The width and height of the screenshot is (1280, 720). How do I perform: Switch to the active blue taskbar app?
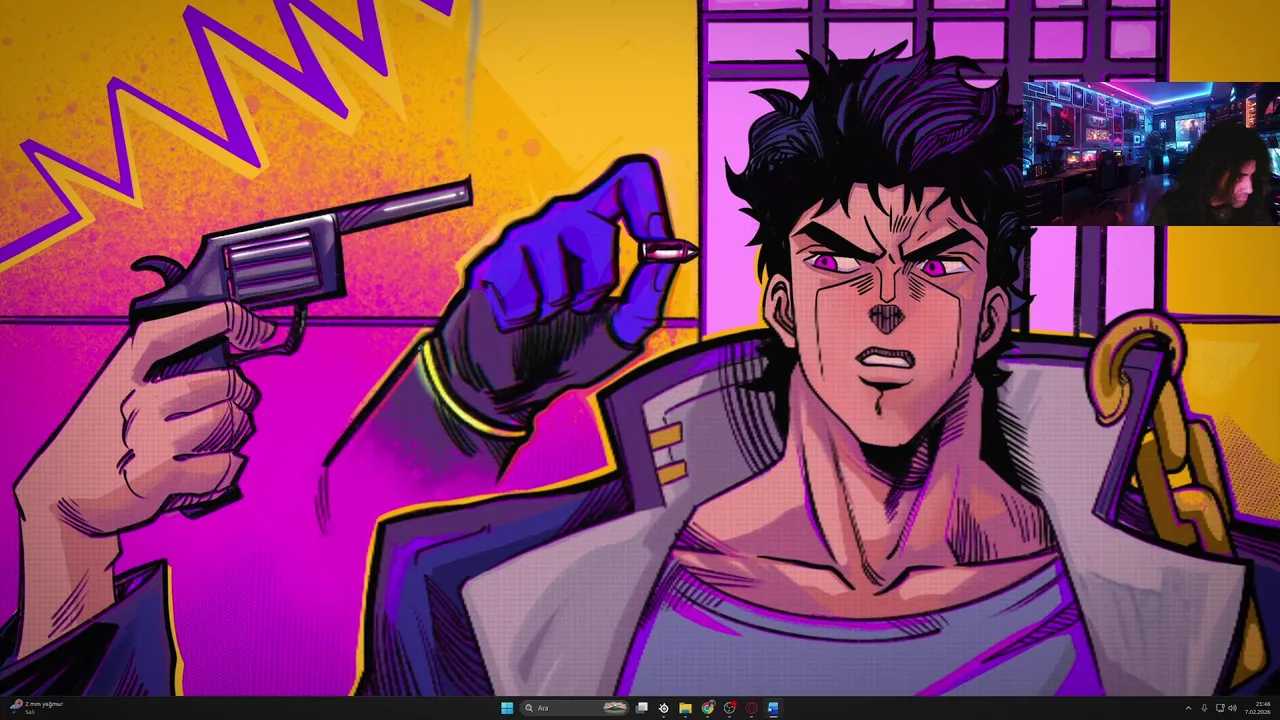pyautogui.click(x=773, y=708)
